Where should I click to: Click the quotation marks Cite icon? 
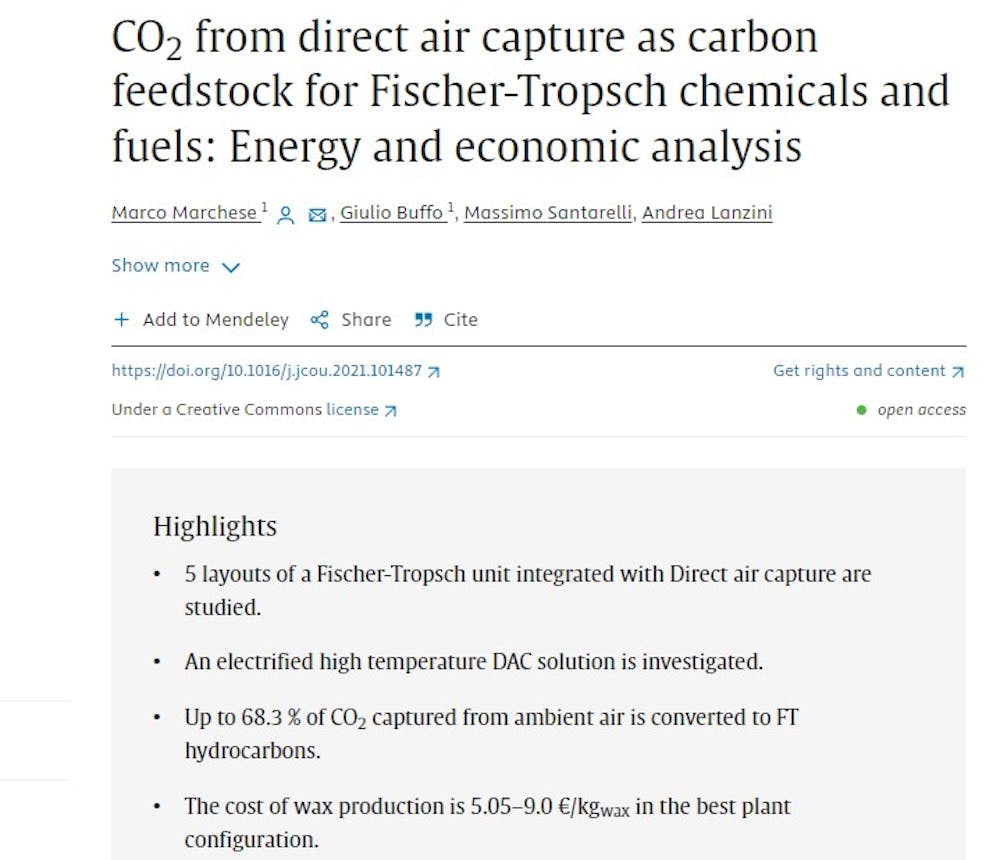[423, 320]
